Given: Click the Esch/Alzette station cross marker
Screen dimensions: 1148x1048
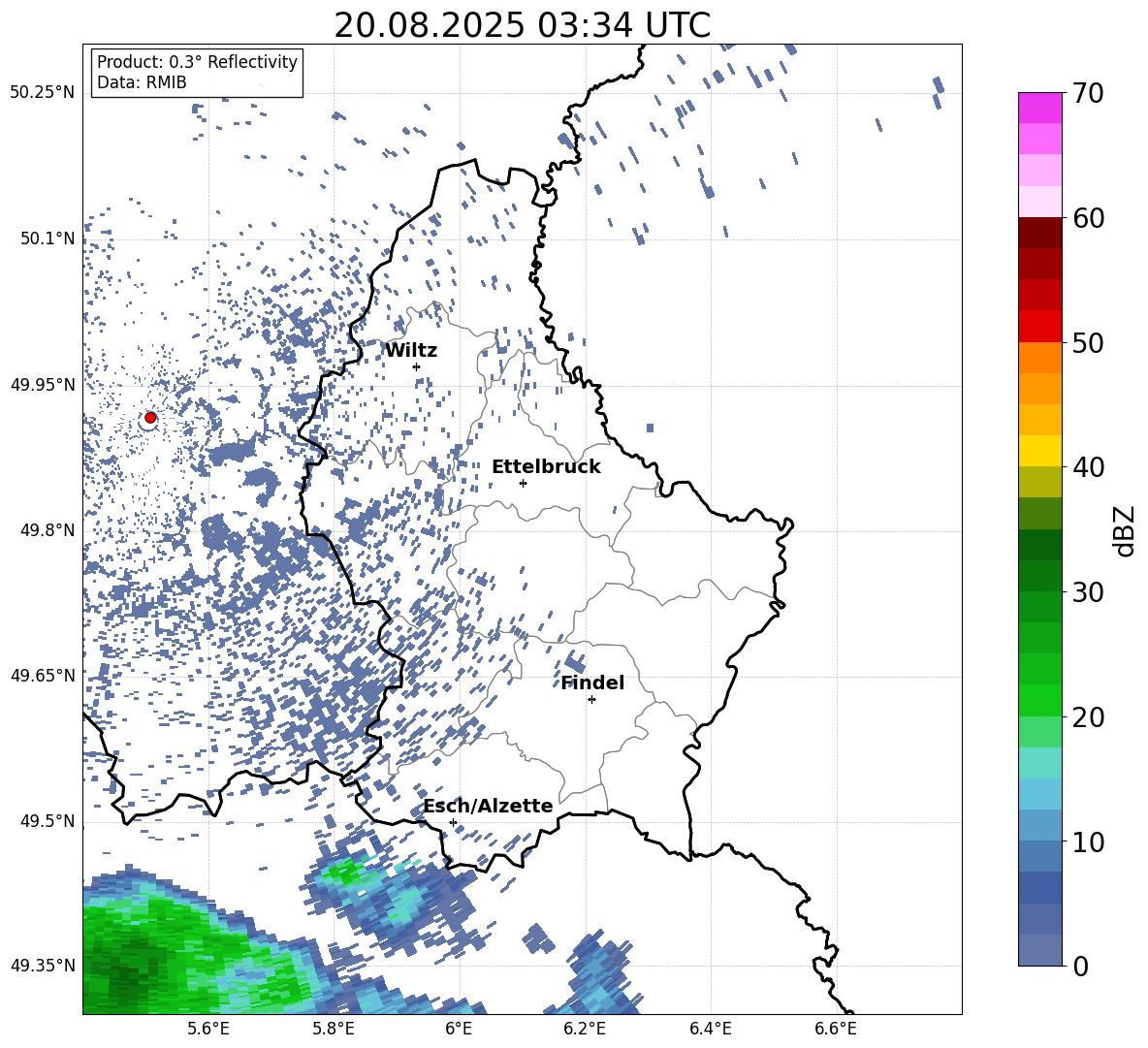Looking at the screenshot, I should click(453, 822).
